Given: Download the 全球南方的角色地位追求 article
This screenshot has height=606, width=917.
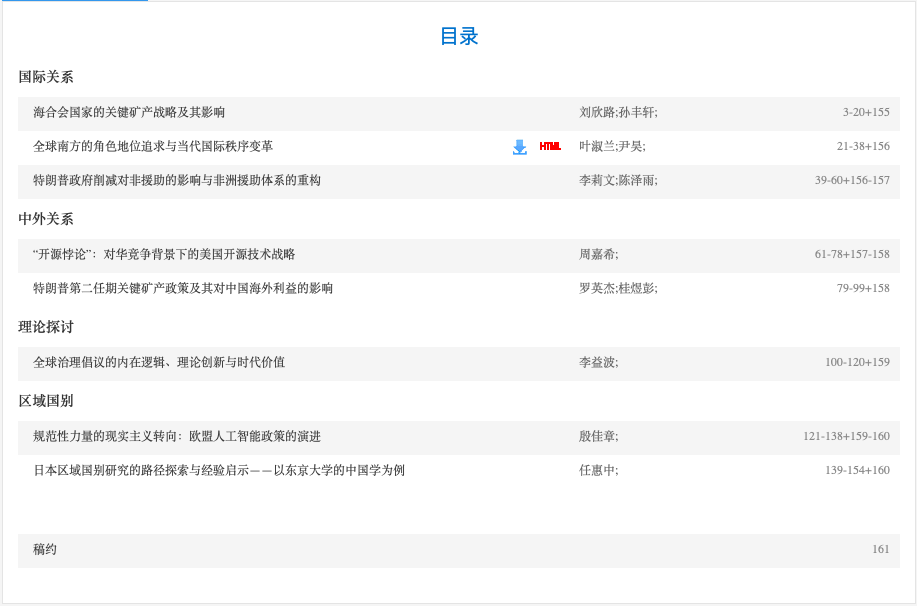Looking at the screenshot, I should pyautogui.click(x=519, y=147).
